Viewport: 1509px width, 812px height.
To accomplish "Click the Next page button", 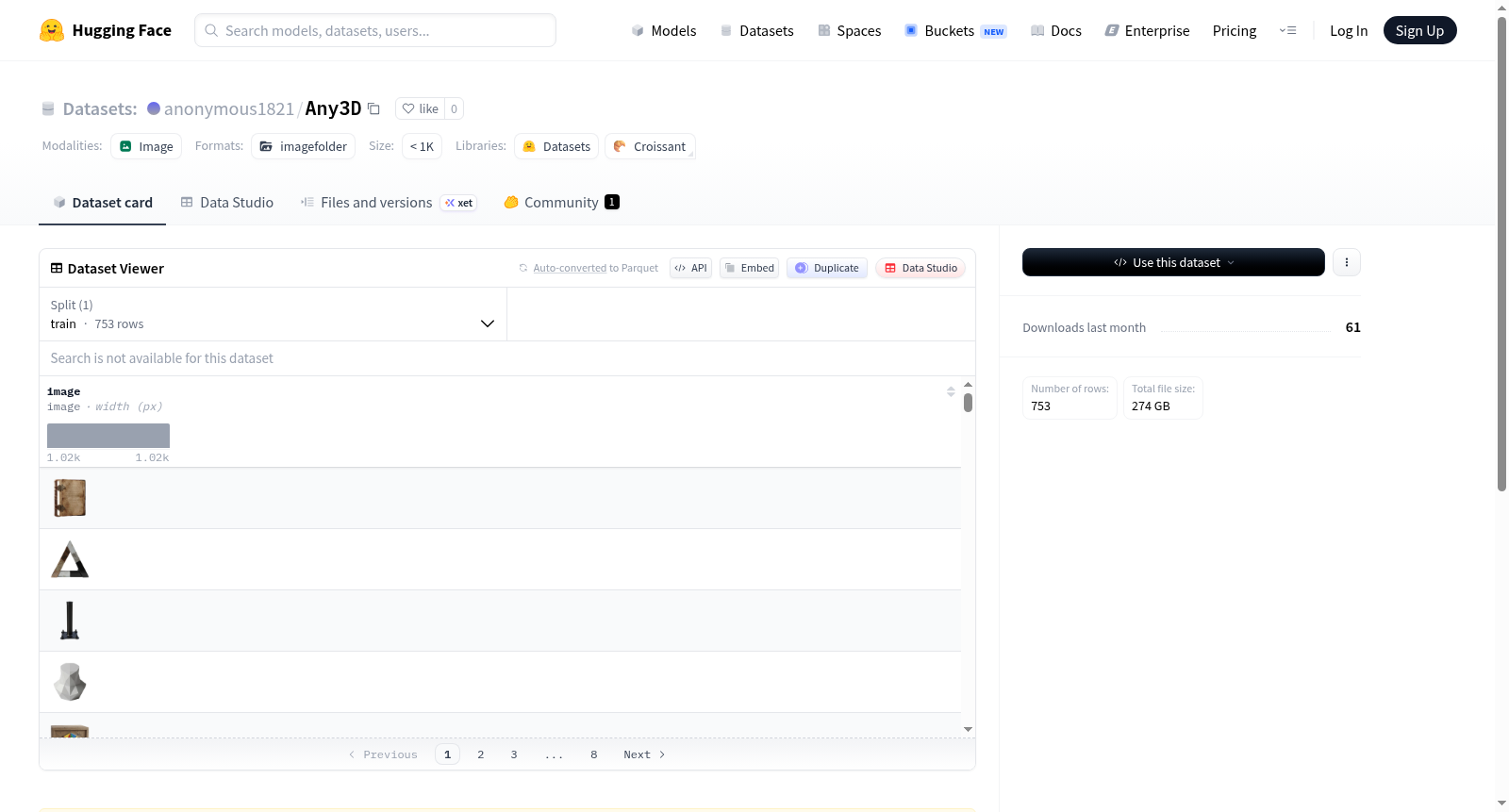I will 644,754.
